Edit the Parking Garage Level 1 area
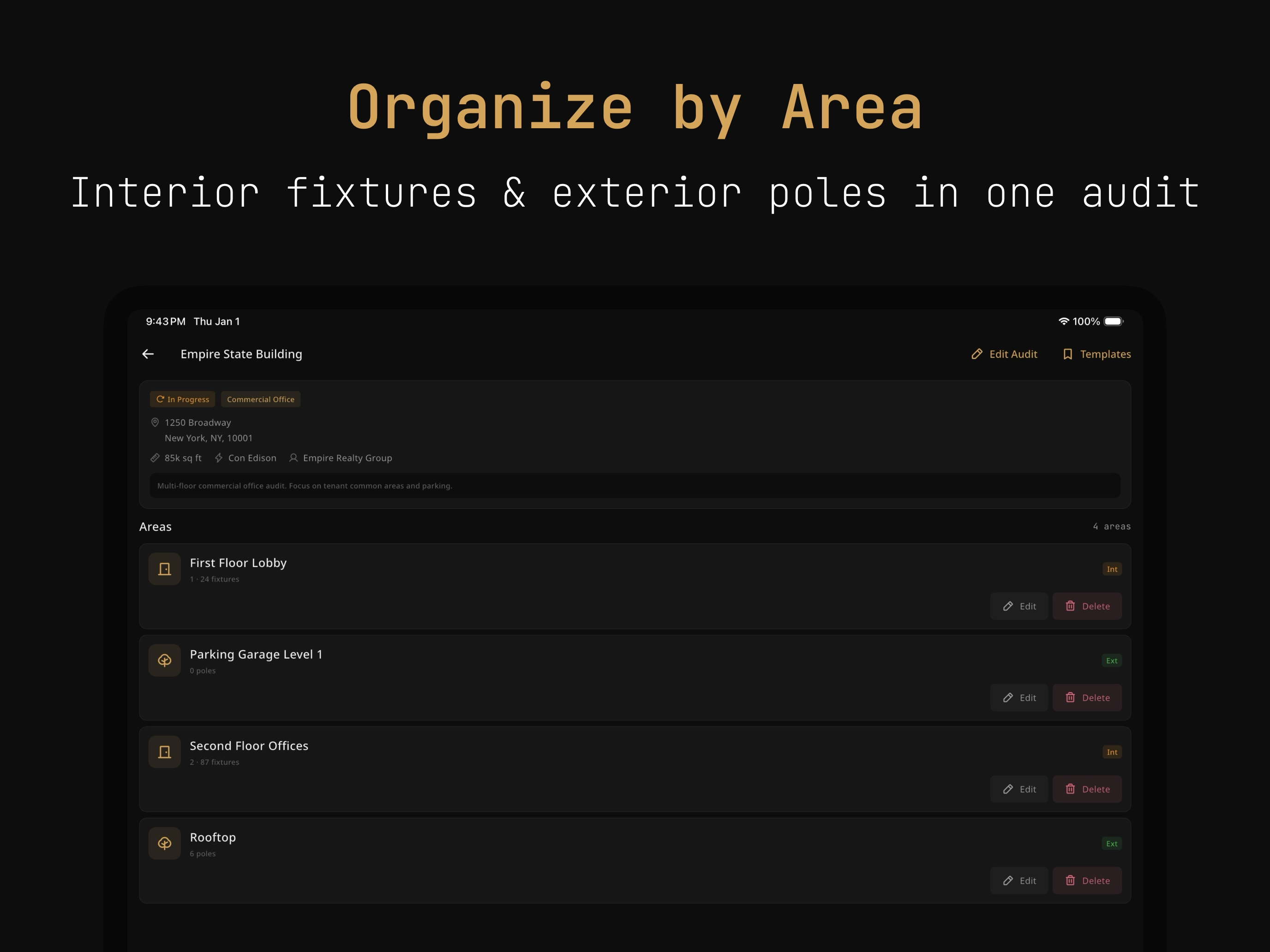This screenshot has width=1270, height=952. click(x=1019, y=698)
